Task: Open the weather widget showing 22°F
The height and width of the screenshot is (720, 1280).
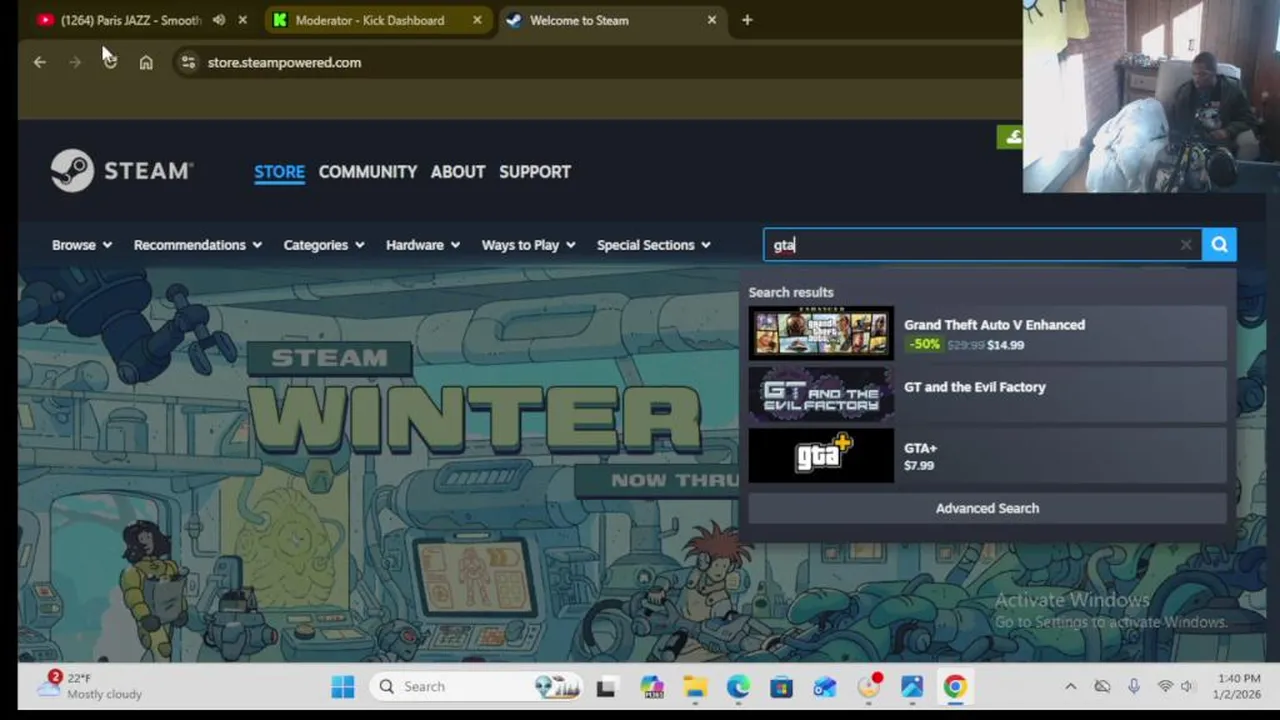Action: (x=90, y=686)
